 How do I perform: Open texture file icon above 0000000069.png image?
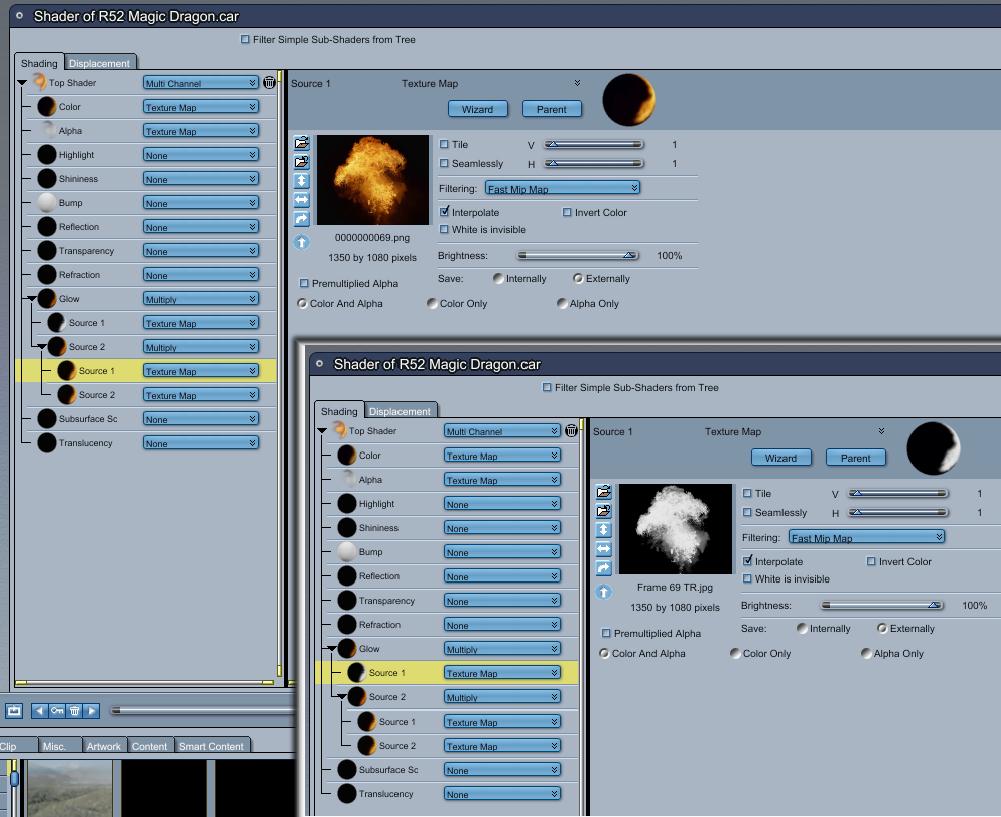point(302,143)
